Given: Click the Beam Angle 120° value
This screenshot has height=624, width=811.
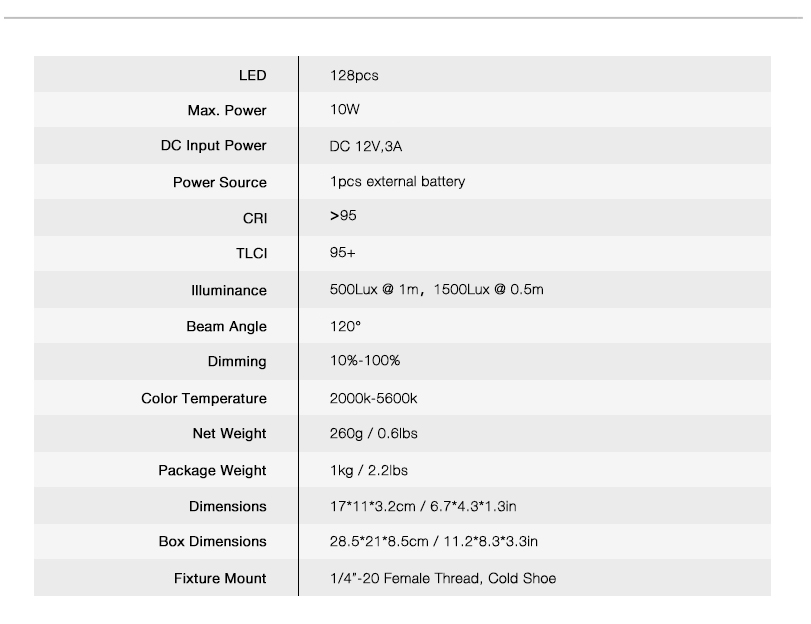Looking at the screenshot, I should (346, 326).
